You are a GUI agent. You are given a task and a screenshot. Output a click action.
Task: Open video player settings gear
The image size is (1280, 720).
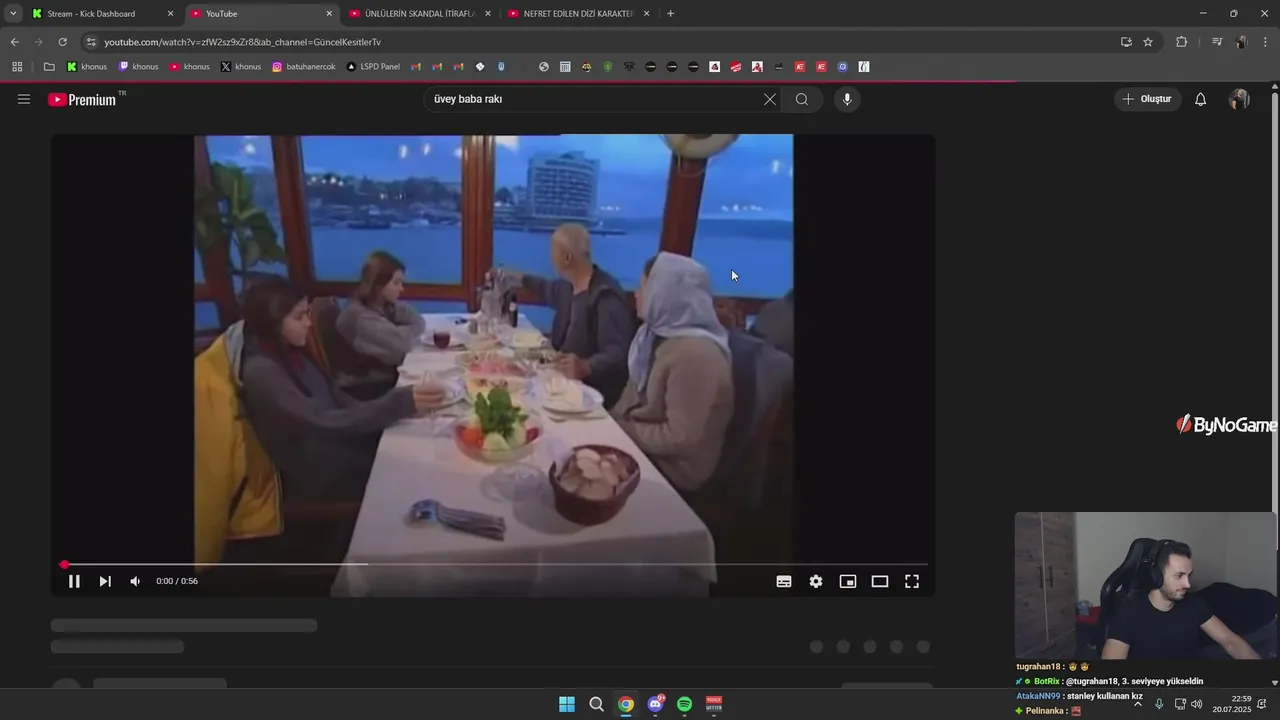click(816, 581)
